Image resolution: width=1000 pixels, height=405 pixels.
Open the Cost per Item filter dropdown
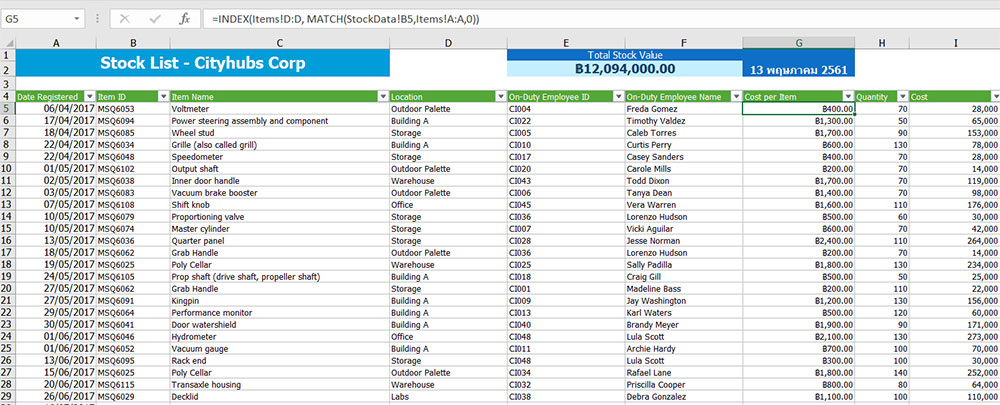tap(848, 97)
